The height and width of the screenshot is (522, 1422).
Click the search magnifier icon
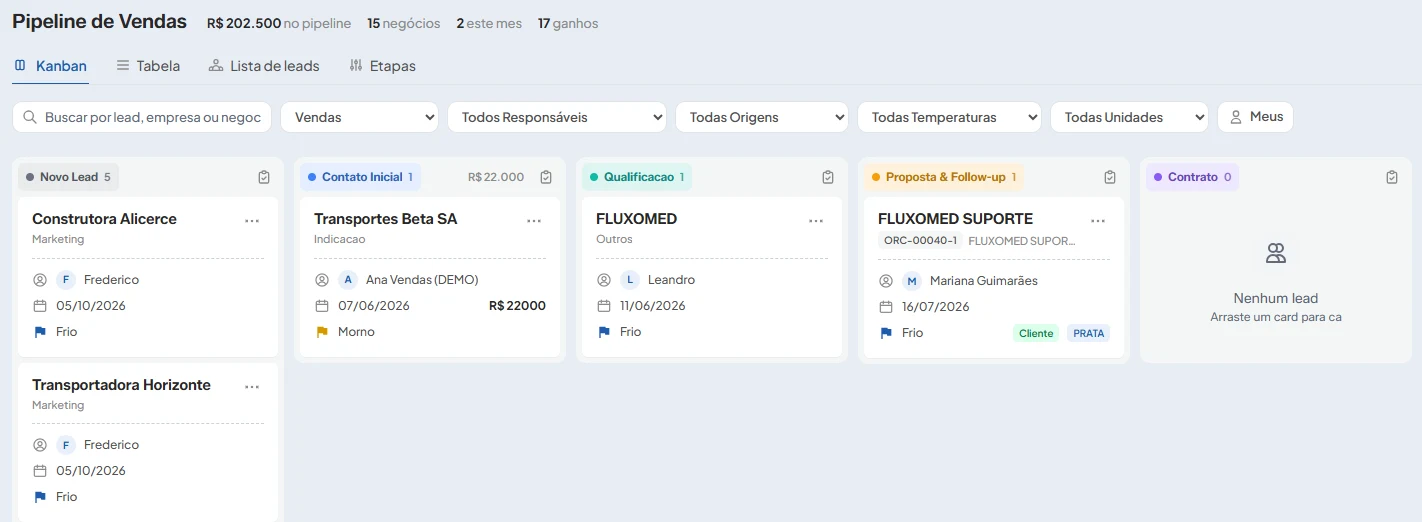coord(30,117)
